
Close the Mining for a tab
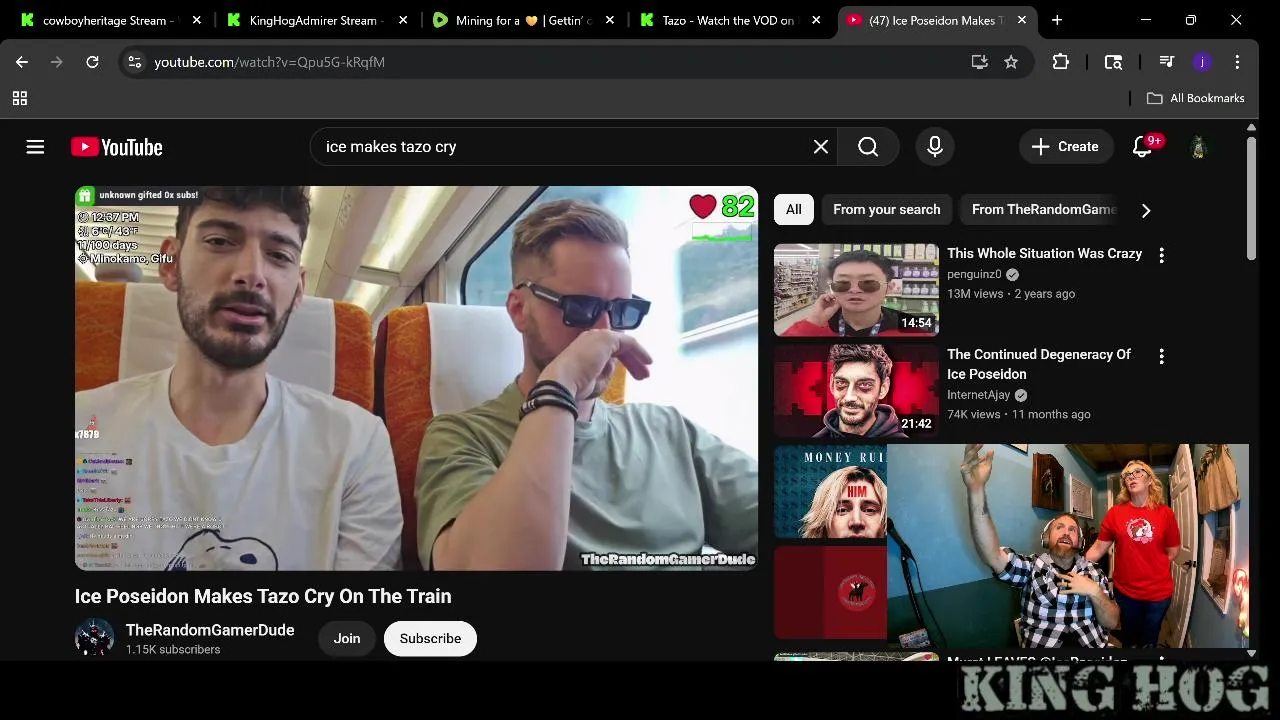610,20
